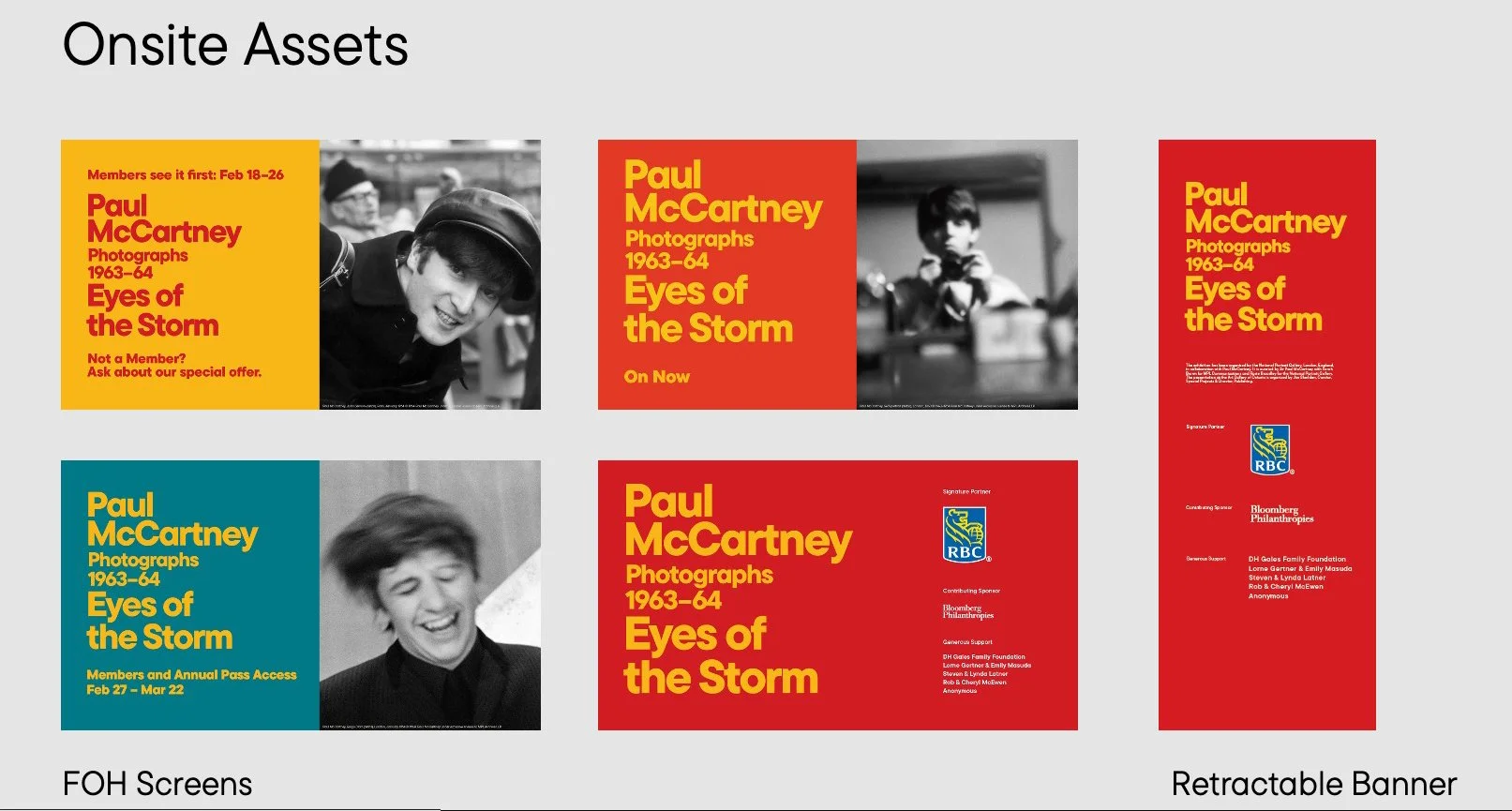Click the RBC logo on the sponsor screen
The height and width of the screenshot is (811, 1512).
click(966, 534)
